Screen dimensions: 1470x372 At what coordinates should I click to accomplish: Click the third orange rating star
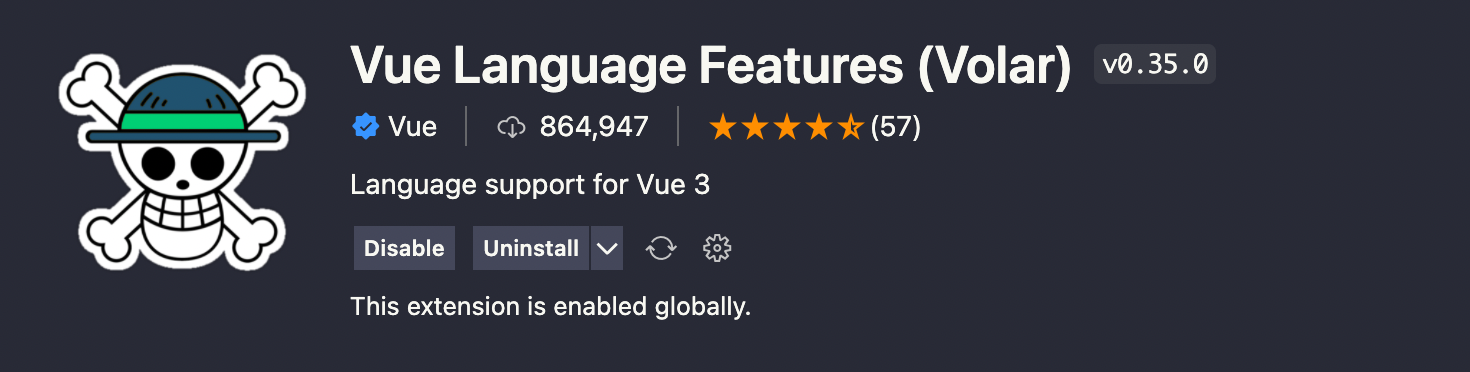pos(786,127)
